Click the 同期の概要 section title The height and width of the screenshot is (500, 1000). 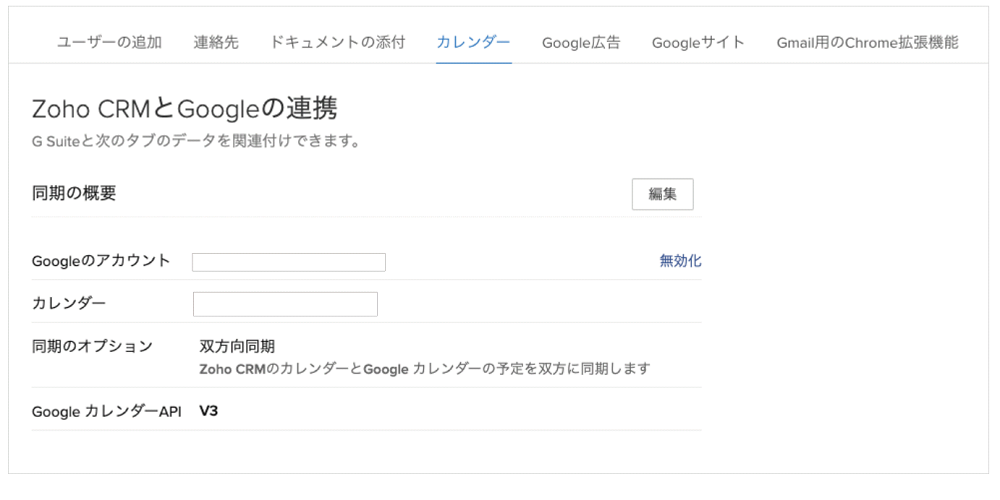pos(74,193)
